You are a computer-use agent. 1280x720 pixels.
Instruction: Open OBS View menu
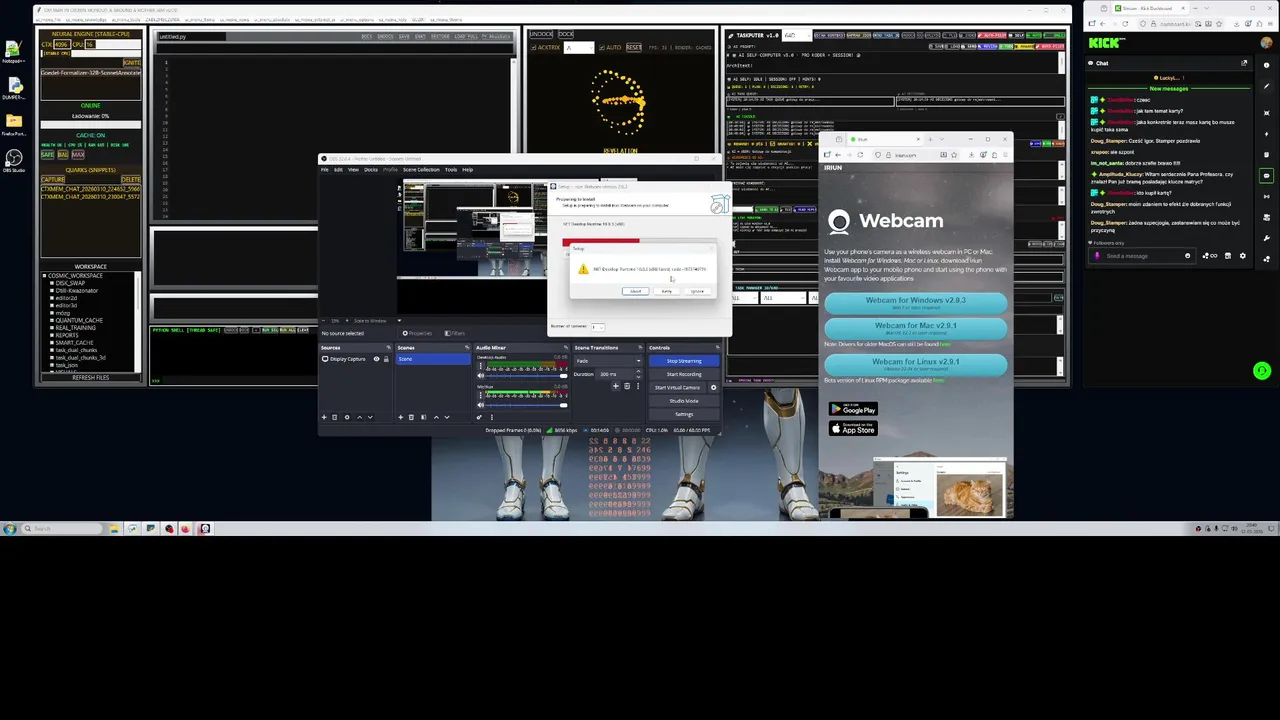point(353,170)
